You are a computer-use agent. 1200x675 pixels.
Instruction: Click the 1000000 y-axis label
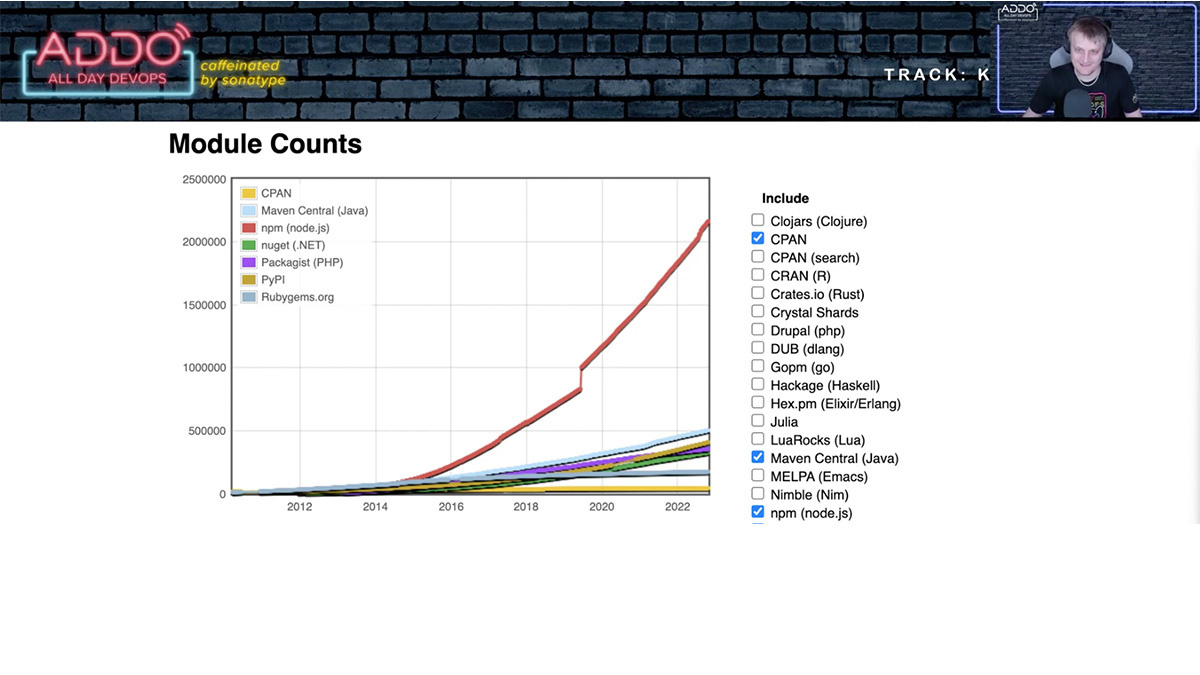point(204,368)
